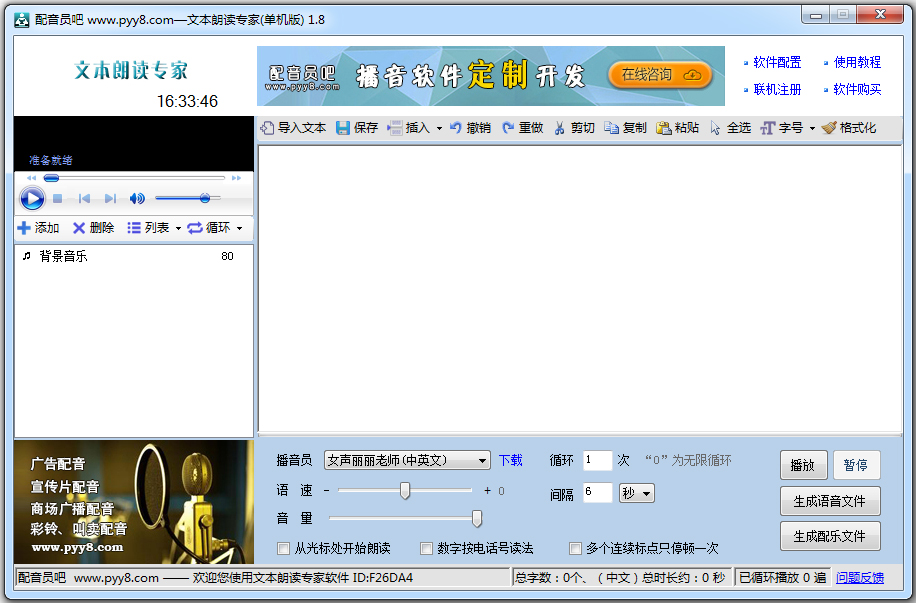Copy text using the 复制 icon
The width and height of the screenshot is (916, 603).
point(612,128)
